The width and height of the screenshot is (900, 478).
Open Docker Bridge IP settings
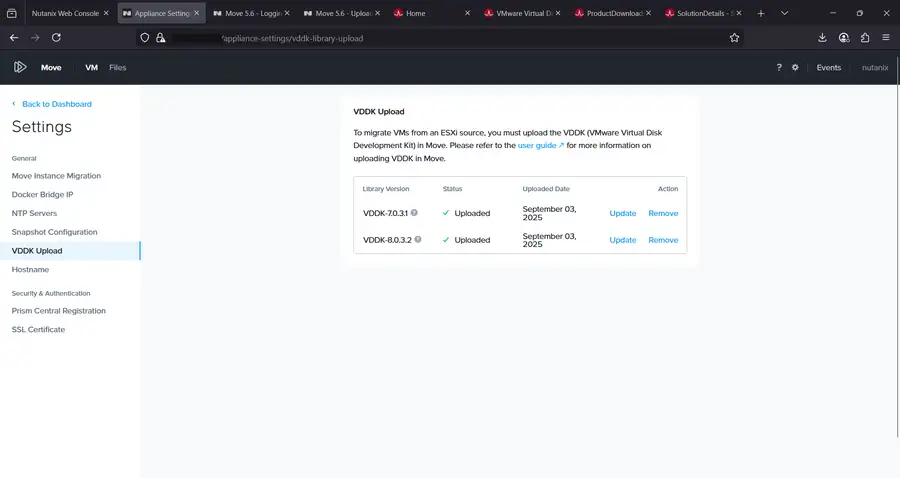42,195
